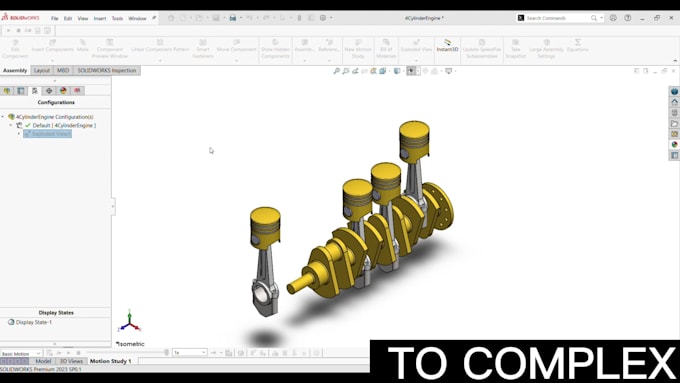Open the File menu
Screen dimensions: 680x383
coord(55,19)
